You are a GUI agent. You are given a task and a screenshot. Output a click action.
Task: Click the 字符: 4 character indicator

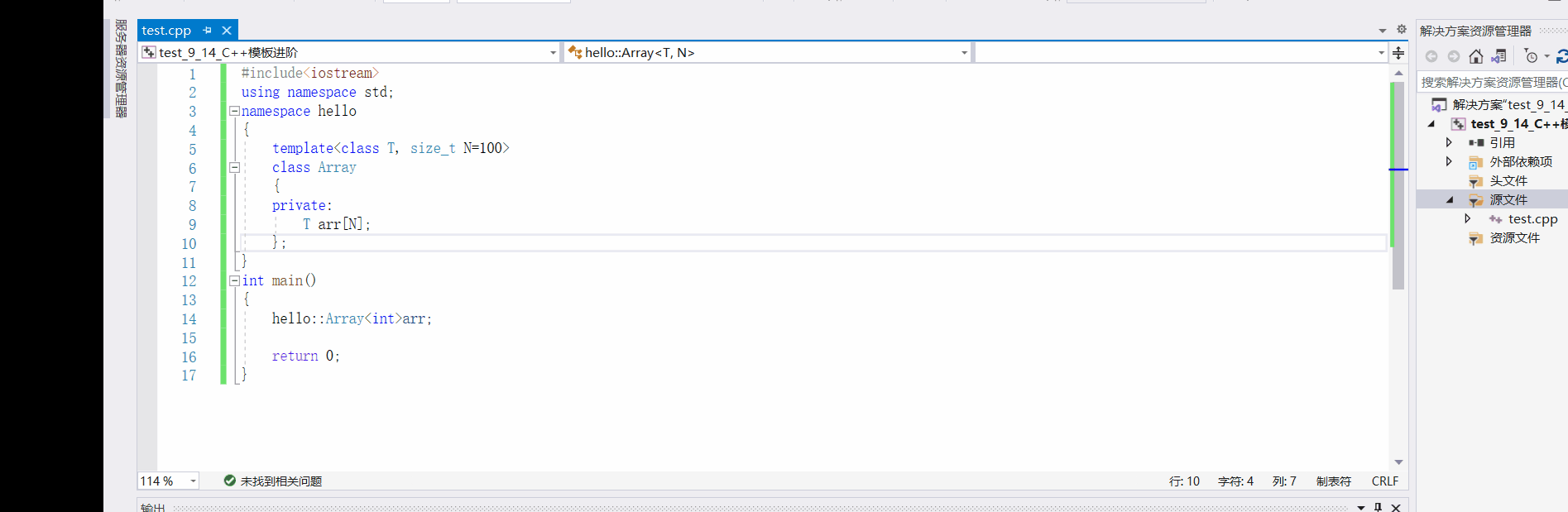click(1235, 481)
